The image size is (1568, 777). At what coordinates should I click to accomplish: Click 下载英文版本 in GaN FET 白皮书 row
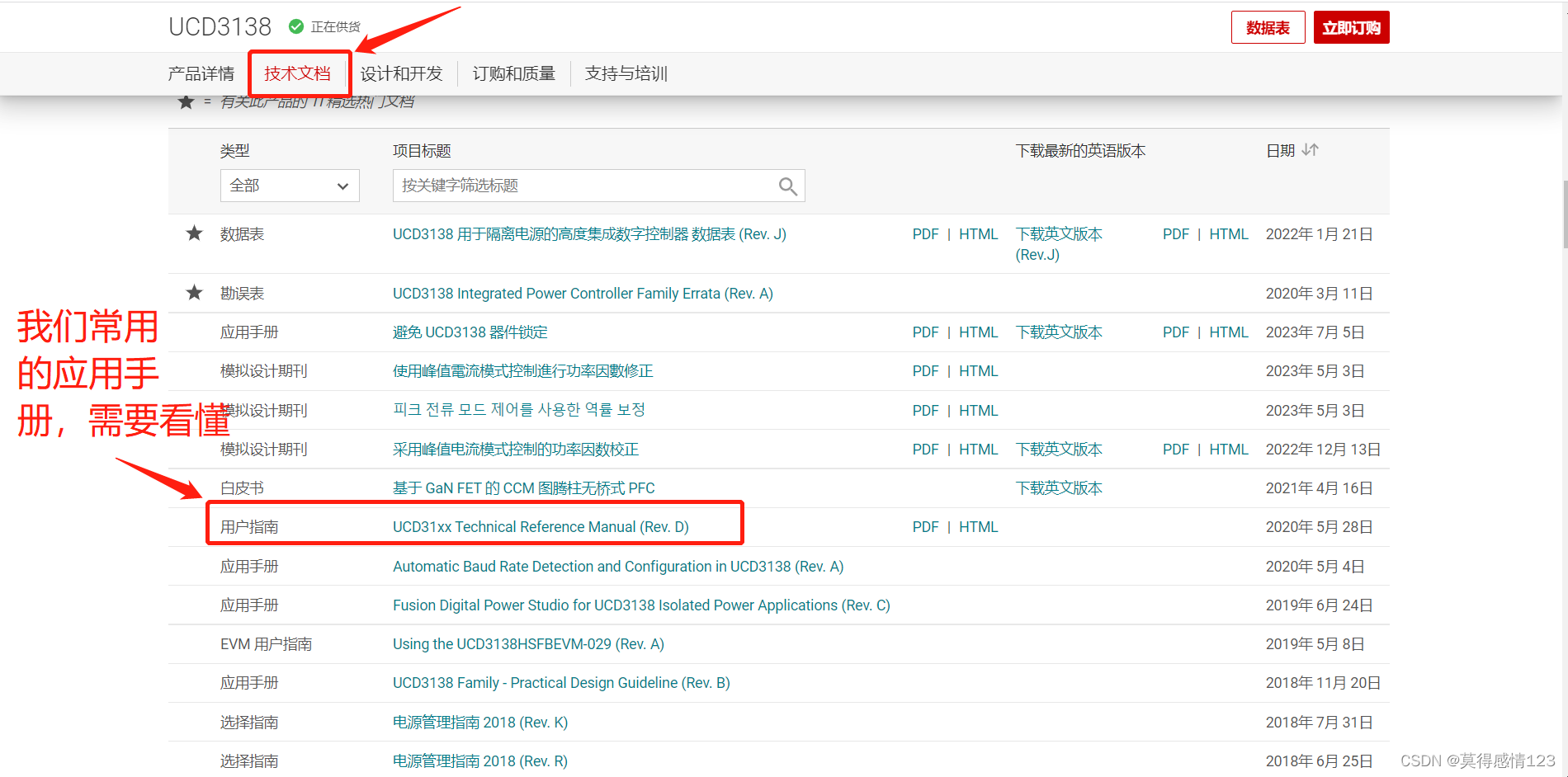click(1059, 488)
